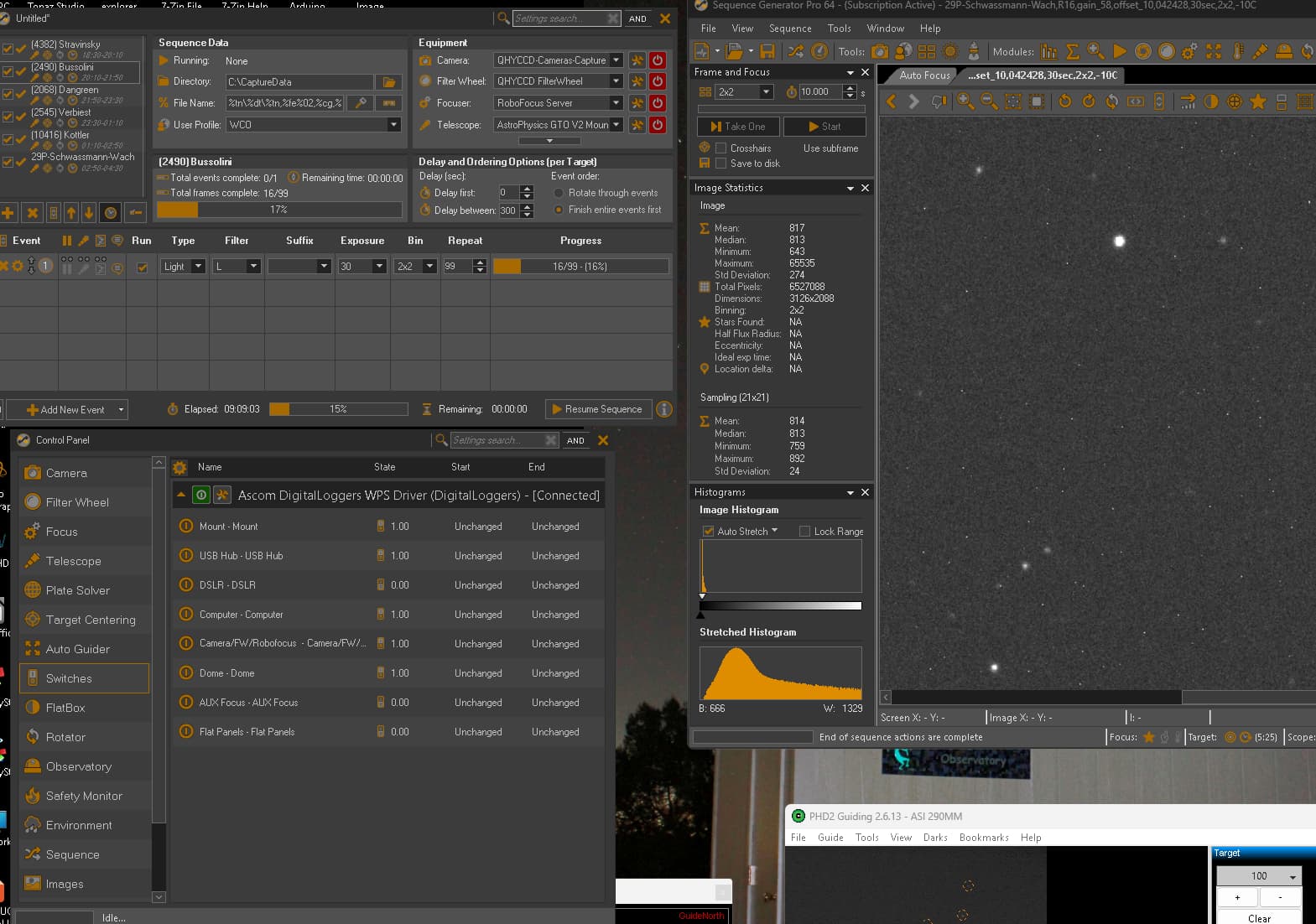Toggle the Auto Stretch checkbox
1316x924 pixels.
[x=708, y=531]
